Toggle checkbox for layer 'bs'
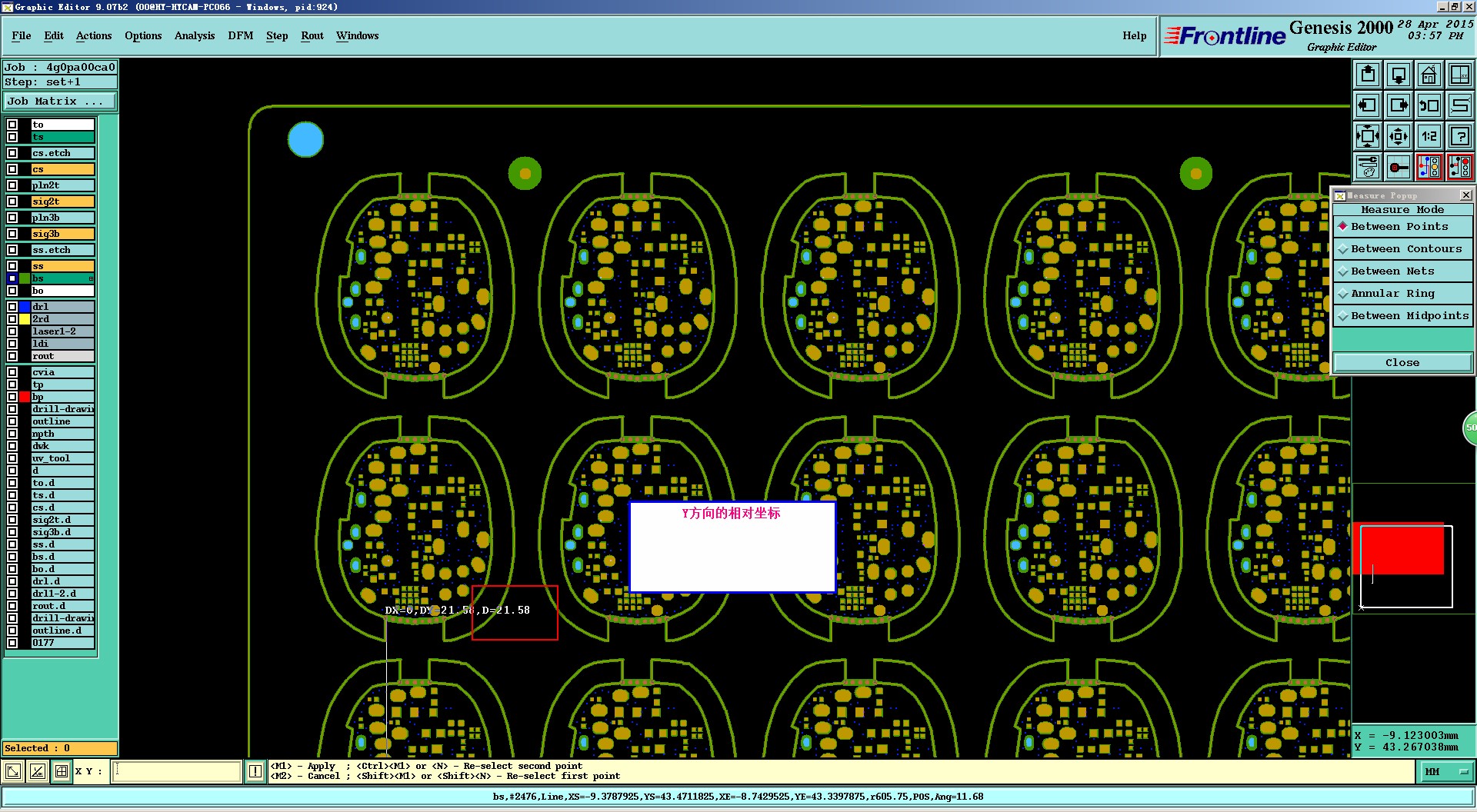1477x812 pixels. (x=12, y=278)
